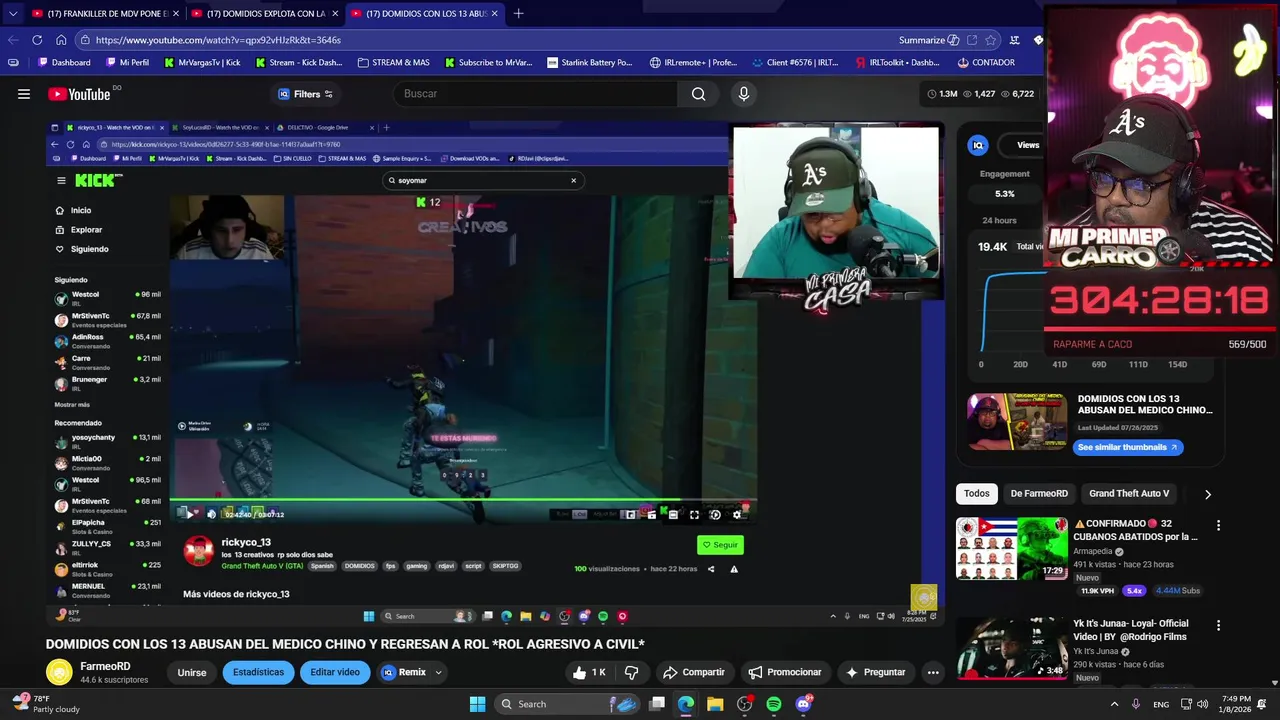Click the Unirse join button
This screenshot has height=720, width=1280.
[192, 673]
